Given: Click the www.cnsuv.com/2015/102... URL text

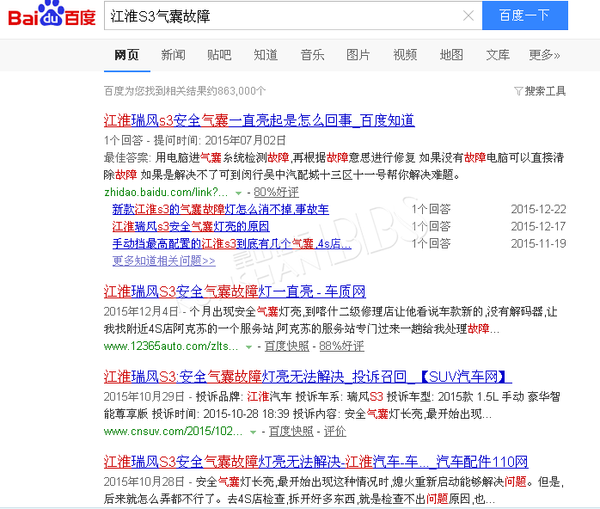Looking at the screenshot, I should [173, 431].
